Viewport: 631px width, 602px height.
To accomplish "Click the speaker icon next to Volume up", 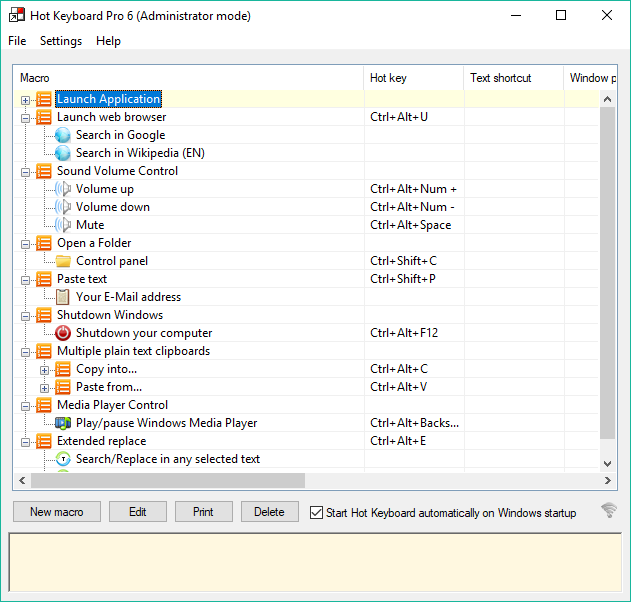I will (63, 189).
